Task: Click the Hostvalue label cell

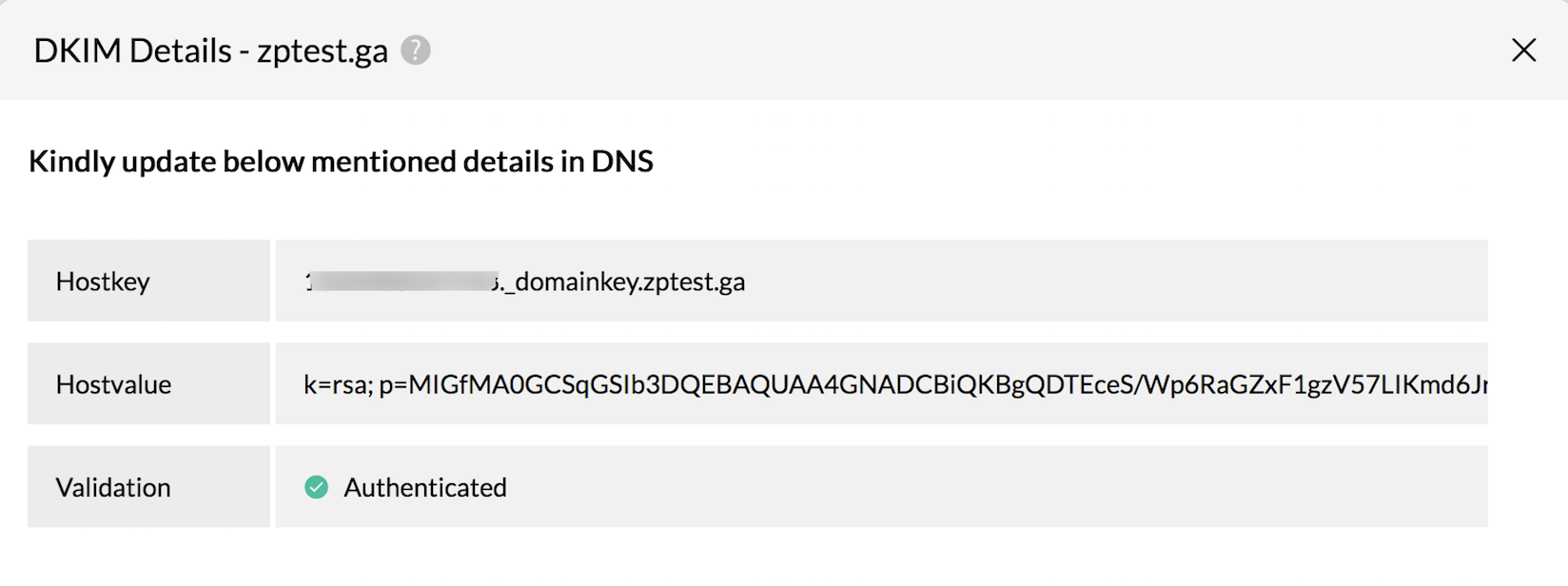Action: [x=148, y=383]
